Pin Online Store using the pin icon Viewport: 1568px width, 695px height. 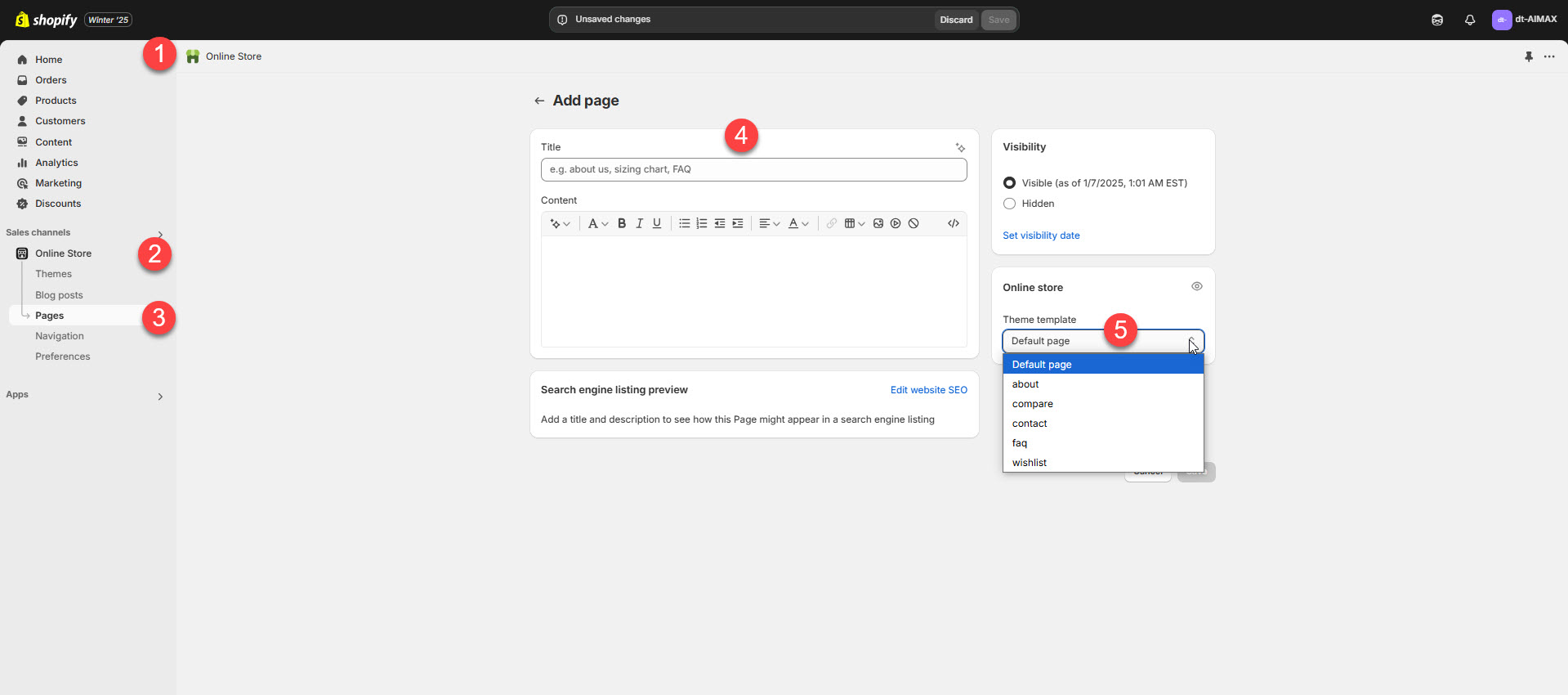click(x=1529, y=56)
